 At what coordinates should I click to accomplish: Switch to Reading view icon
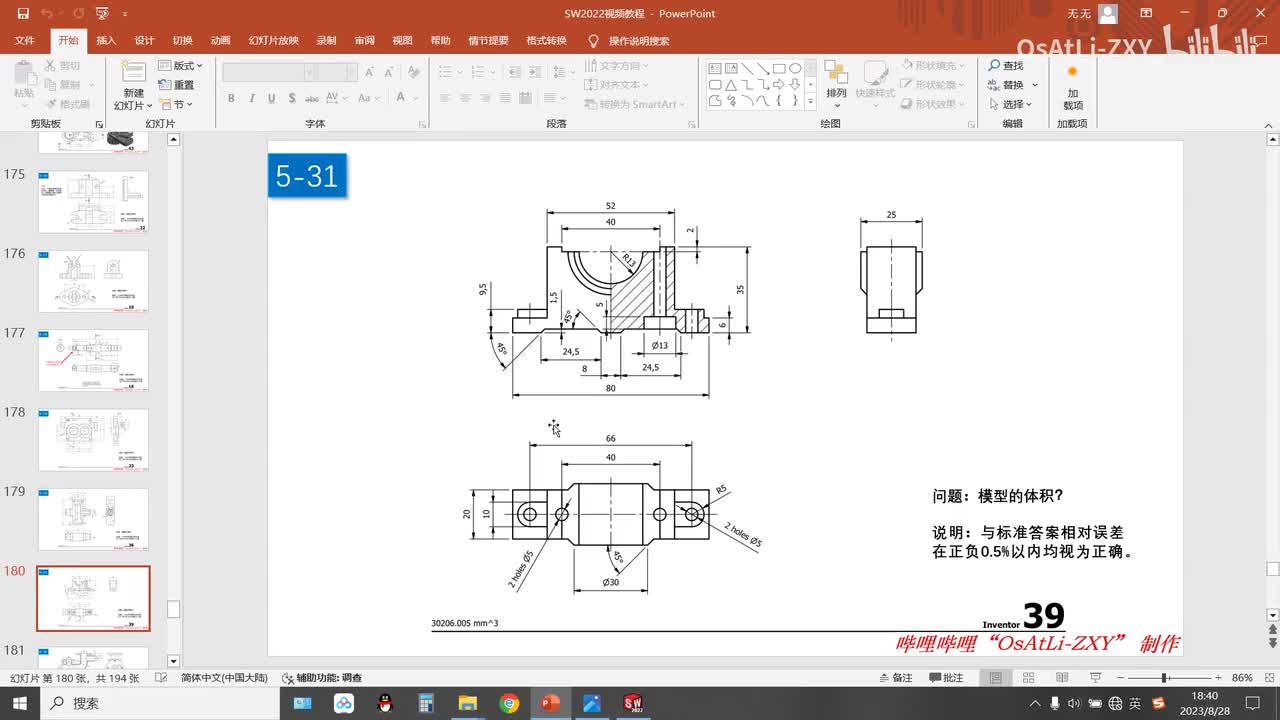pos(1060,678)
